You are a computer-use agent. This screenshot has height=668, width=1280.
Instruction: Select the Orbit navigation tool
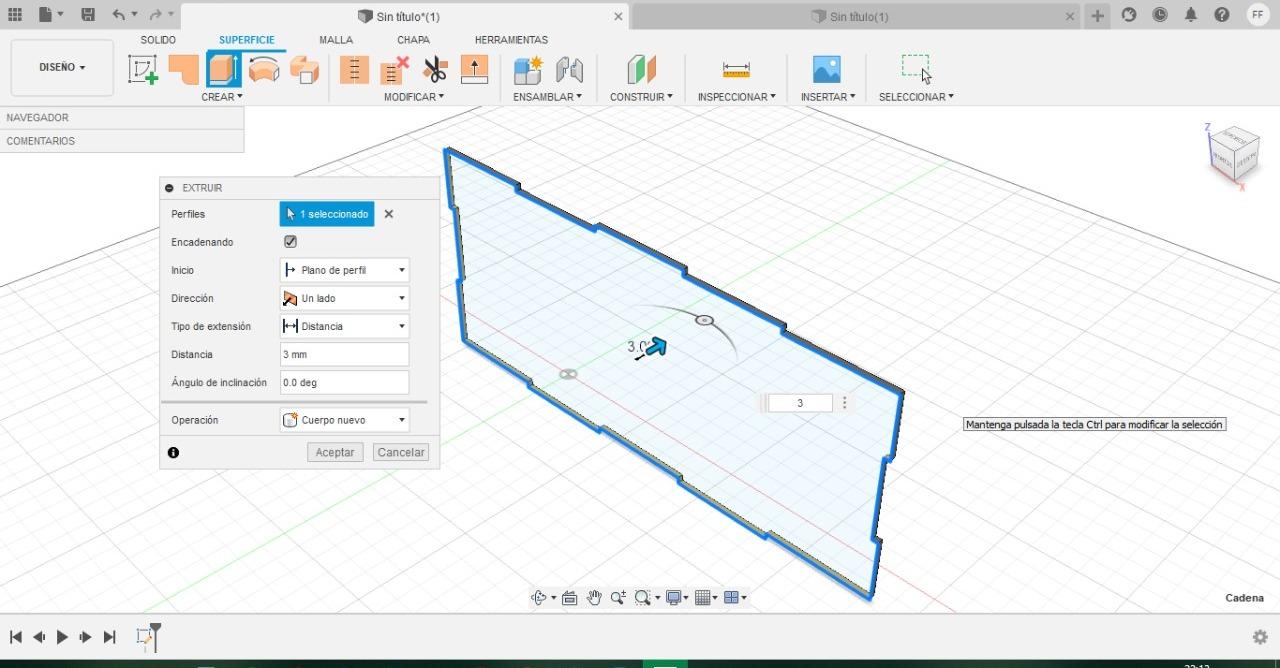coord(541,598)
